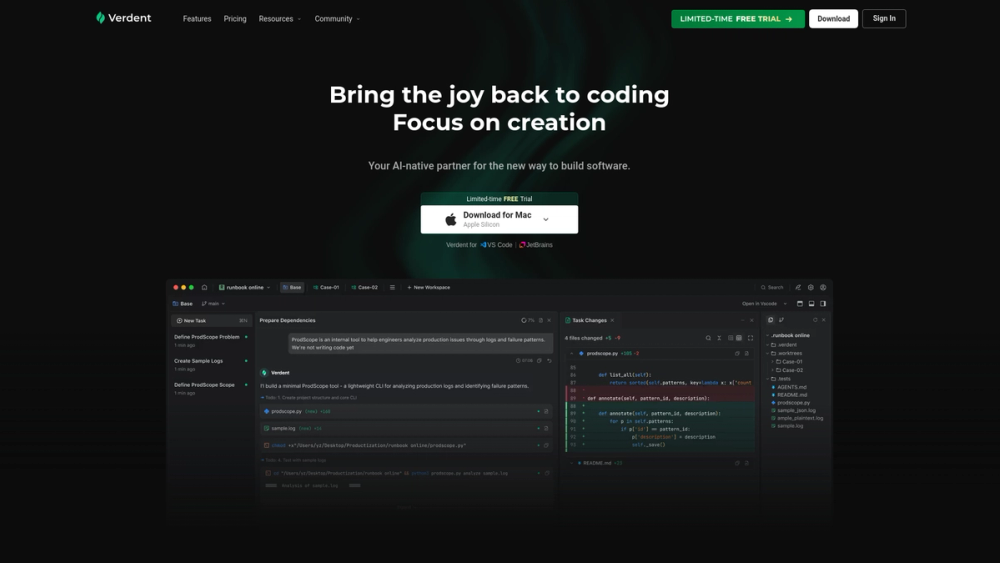Switch to the Case-01 workspace tab
Viewport: 1000px width, 563px height.
(x=327, y=288)
